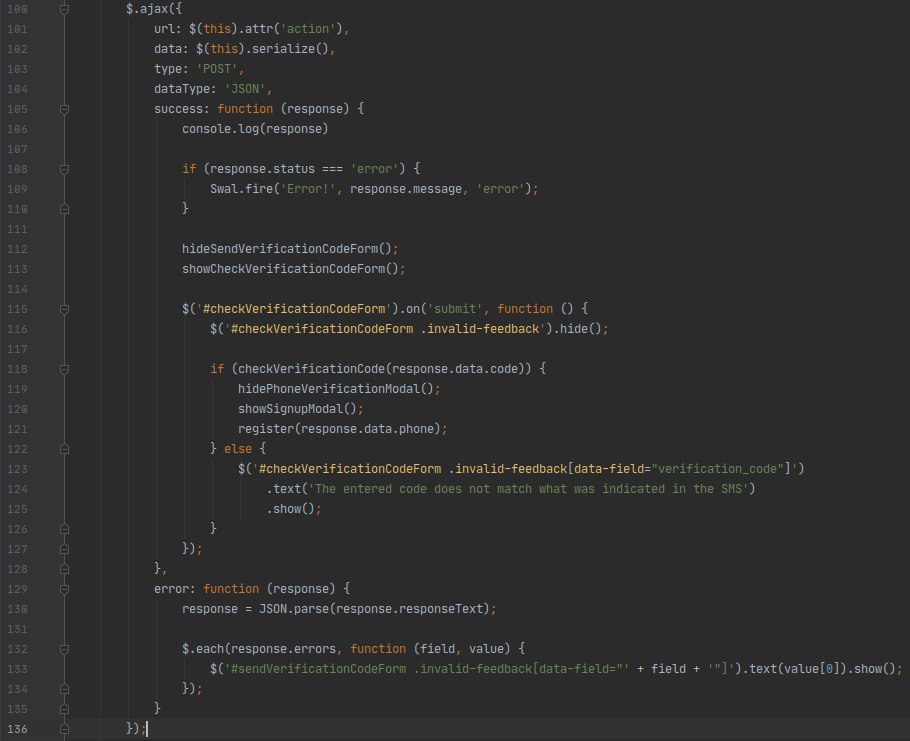The height and width of the screenshot is (741, 910).
Task: Click the Swal.fire call
Action: point(374,189)
